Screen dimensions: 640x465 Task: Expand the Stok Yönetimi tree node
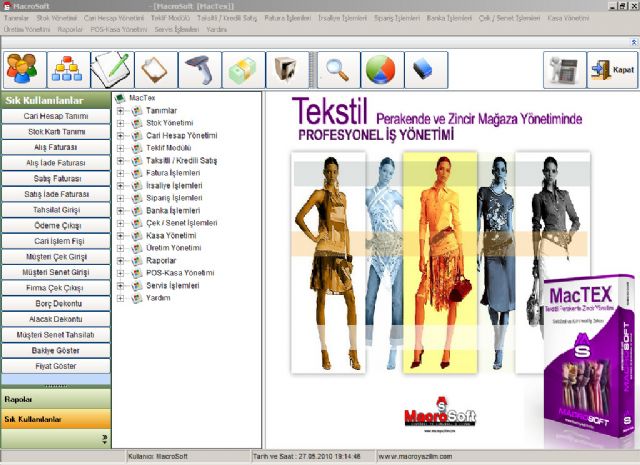120,123
